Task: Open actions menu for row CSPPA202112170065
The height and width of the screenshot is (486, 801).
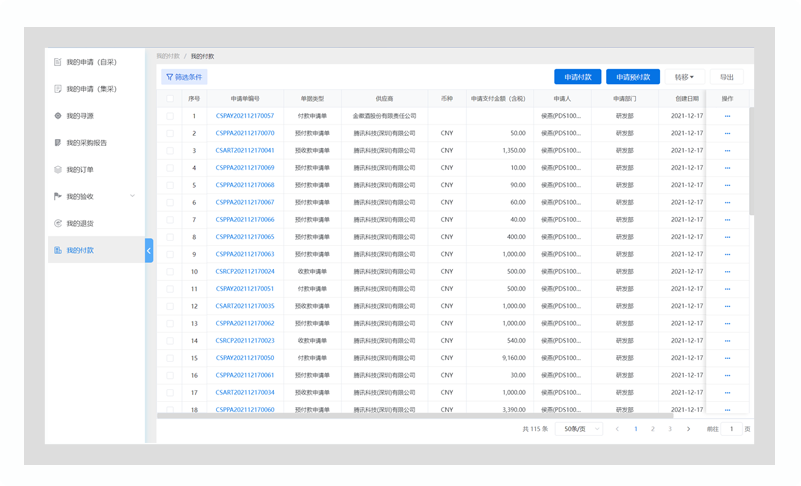Action: pos(727,237)
